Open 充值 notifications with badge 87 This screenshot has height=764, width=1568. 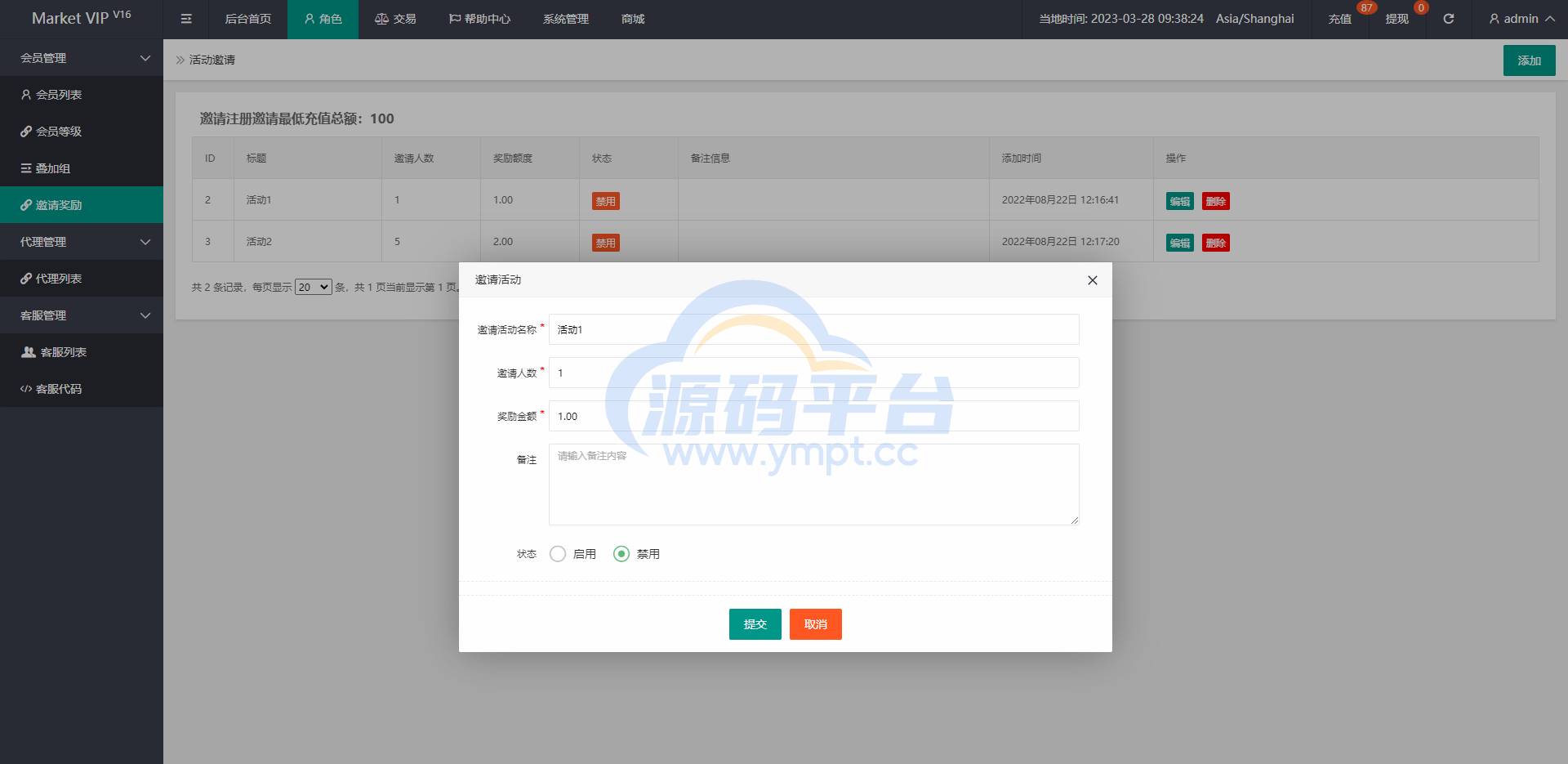point(1340,19)
